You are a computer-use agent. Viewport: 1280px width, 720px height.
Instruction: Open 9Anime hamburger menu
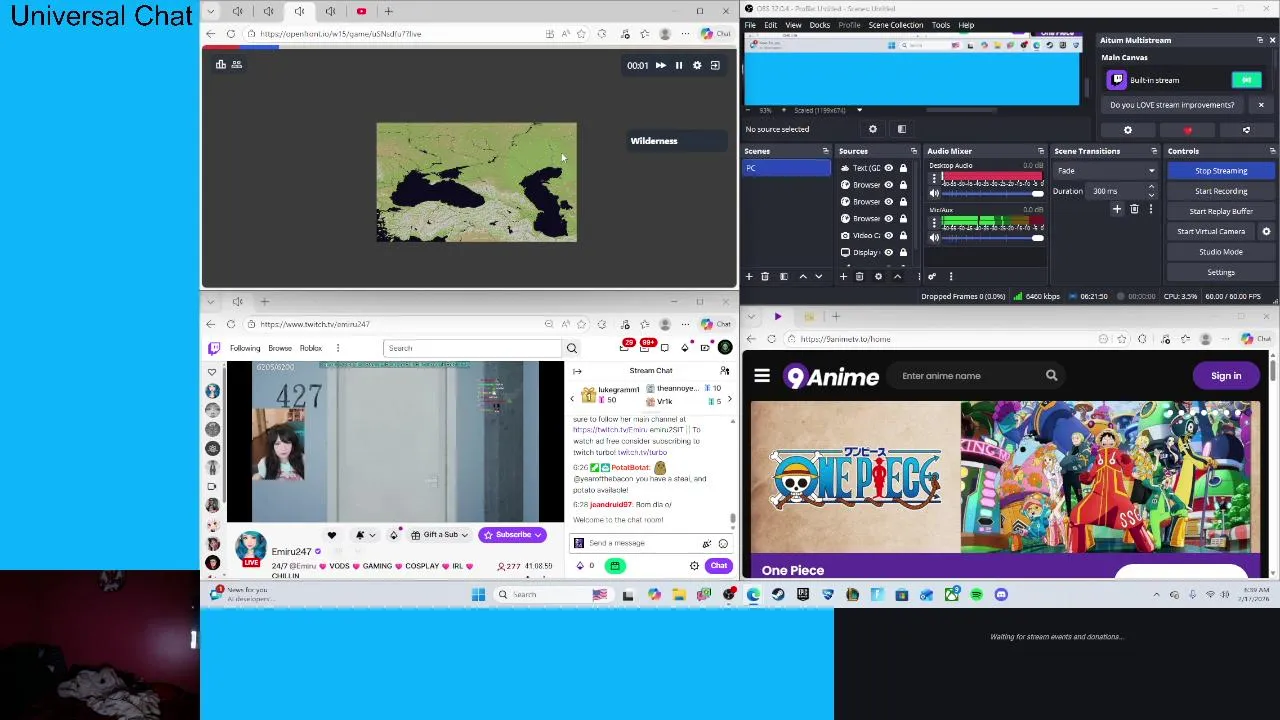[x=762, y=376]
